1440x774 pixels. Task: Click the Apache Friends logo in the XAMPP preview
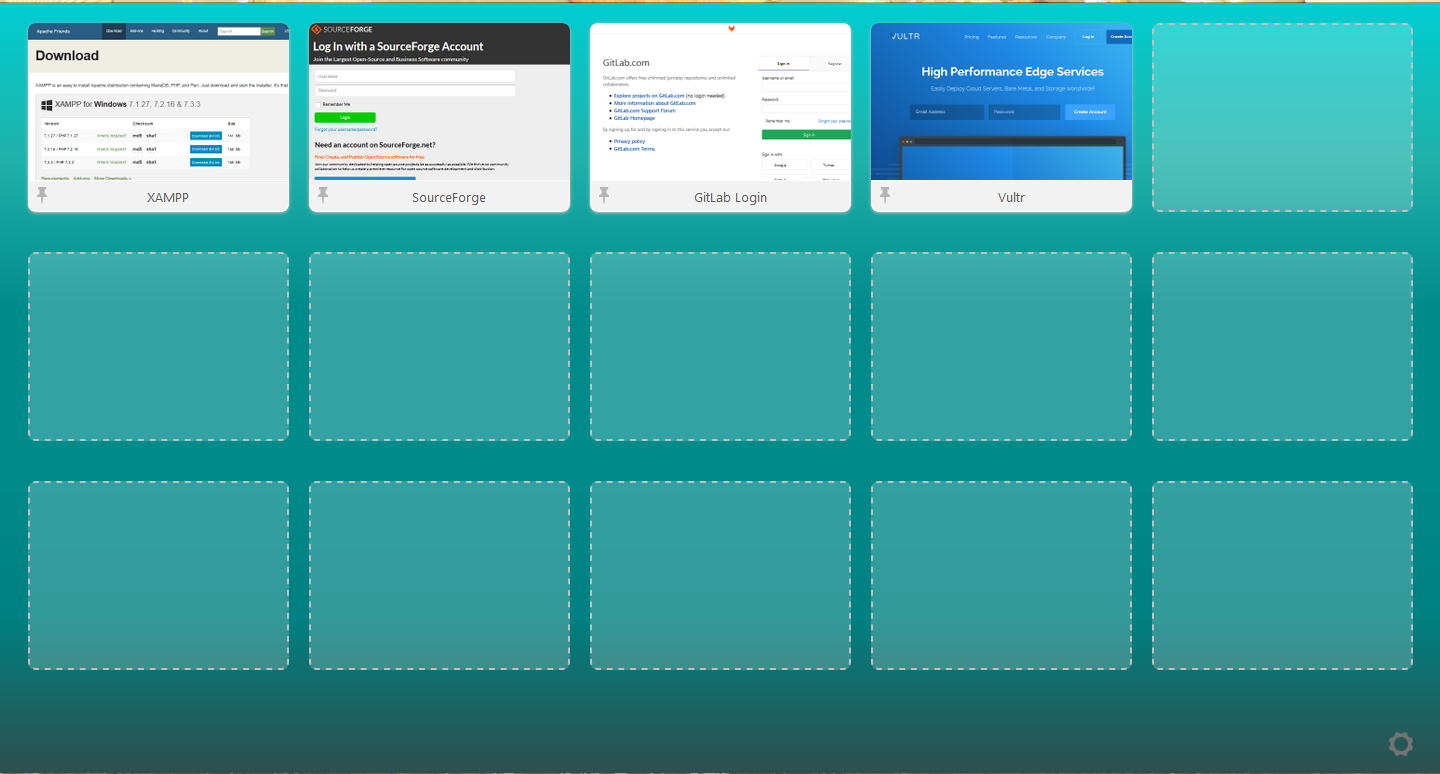coord(53,31)
